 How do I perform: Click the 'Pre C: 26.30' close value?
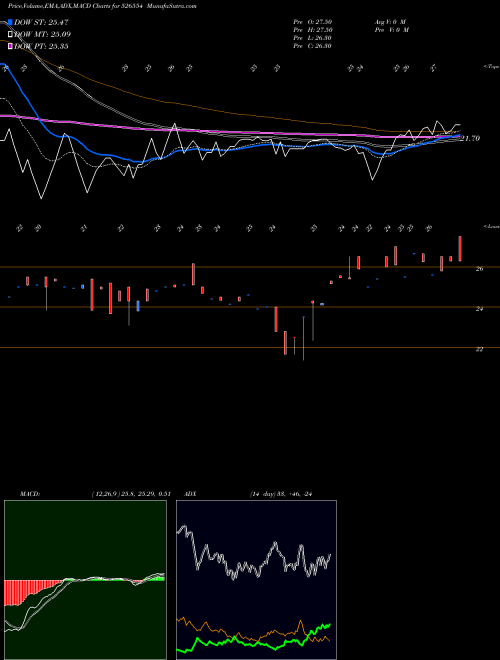(313, 46)
